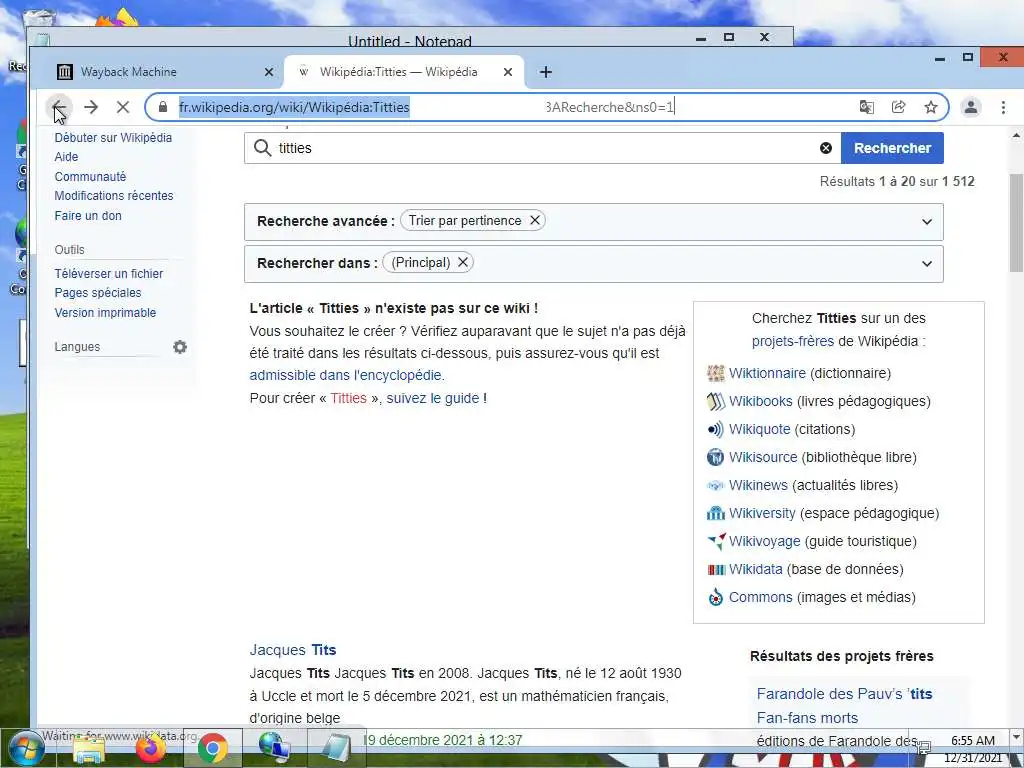Expand the Rechercher dans panel
This screenshot has width=1024, height=768.
click(x=927, y=264)
